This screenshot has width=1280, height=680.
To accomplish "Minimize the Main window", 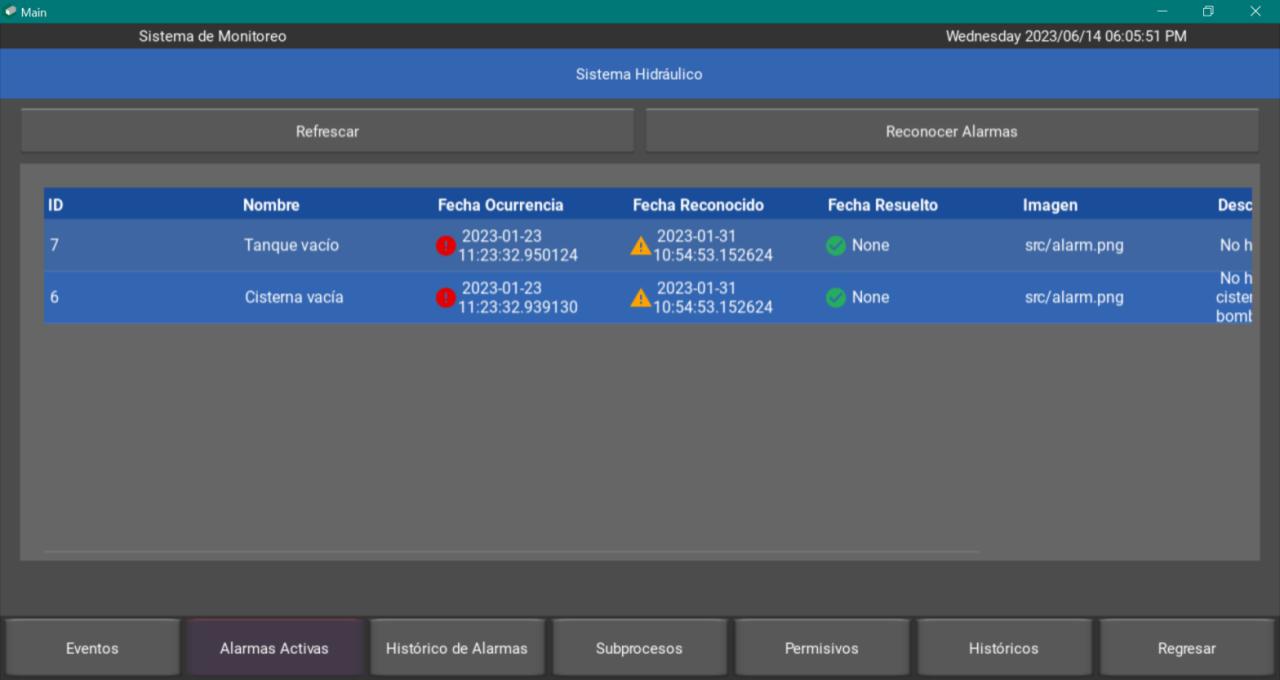I will 1162,11.
